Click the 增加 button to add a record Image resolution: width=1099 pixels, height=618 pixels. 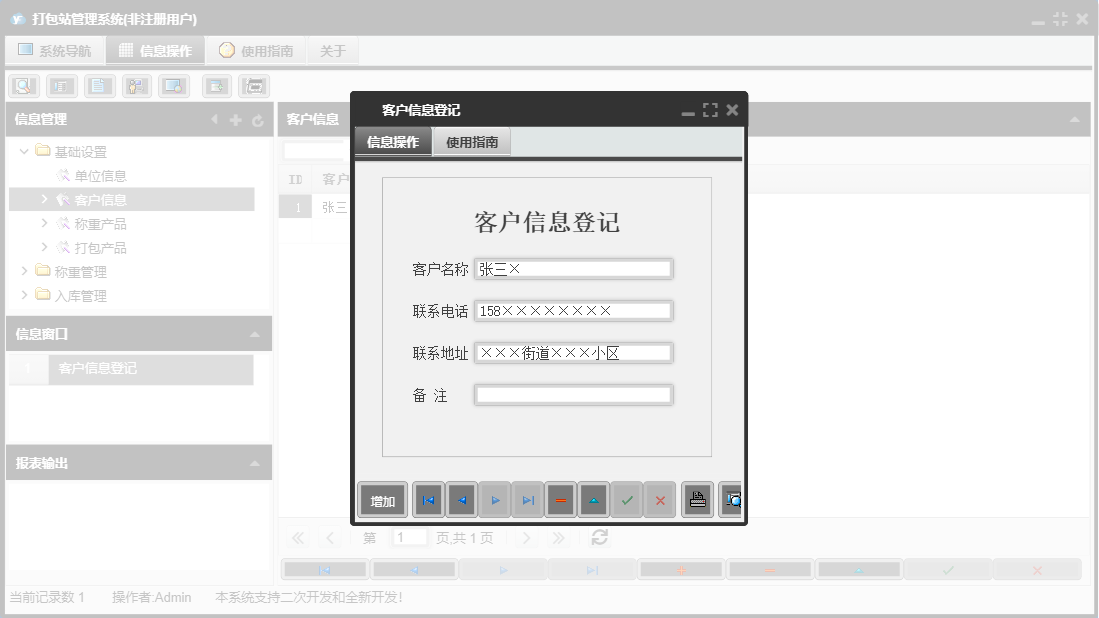(x=382, y=499)
